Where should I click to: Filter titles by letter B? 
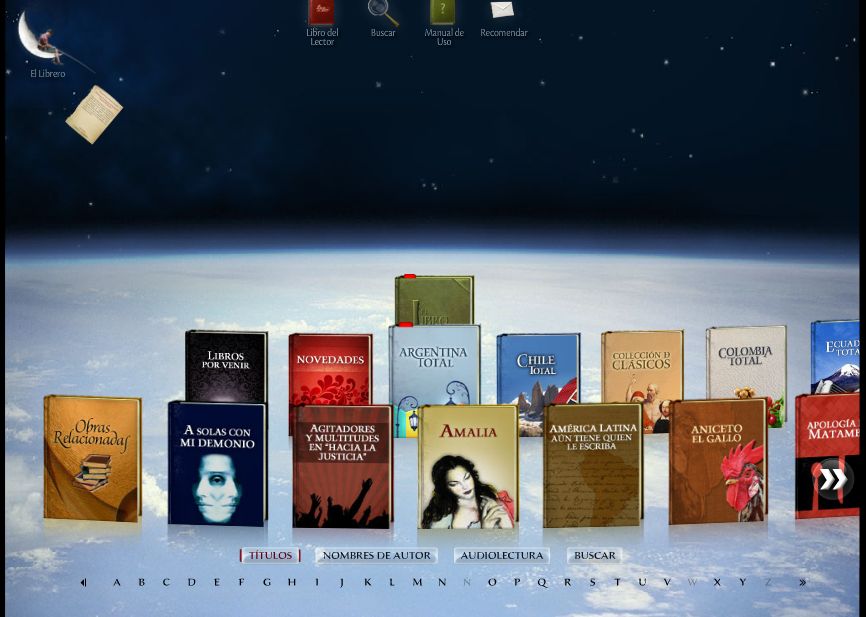pyautogui.click(x=141, y=582)
